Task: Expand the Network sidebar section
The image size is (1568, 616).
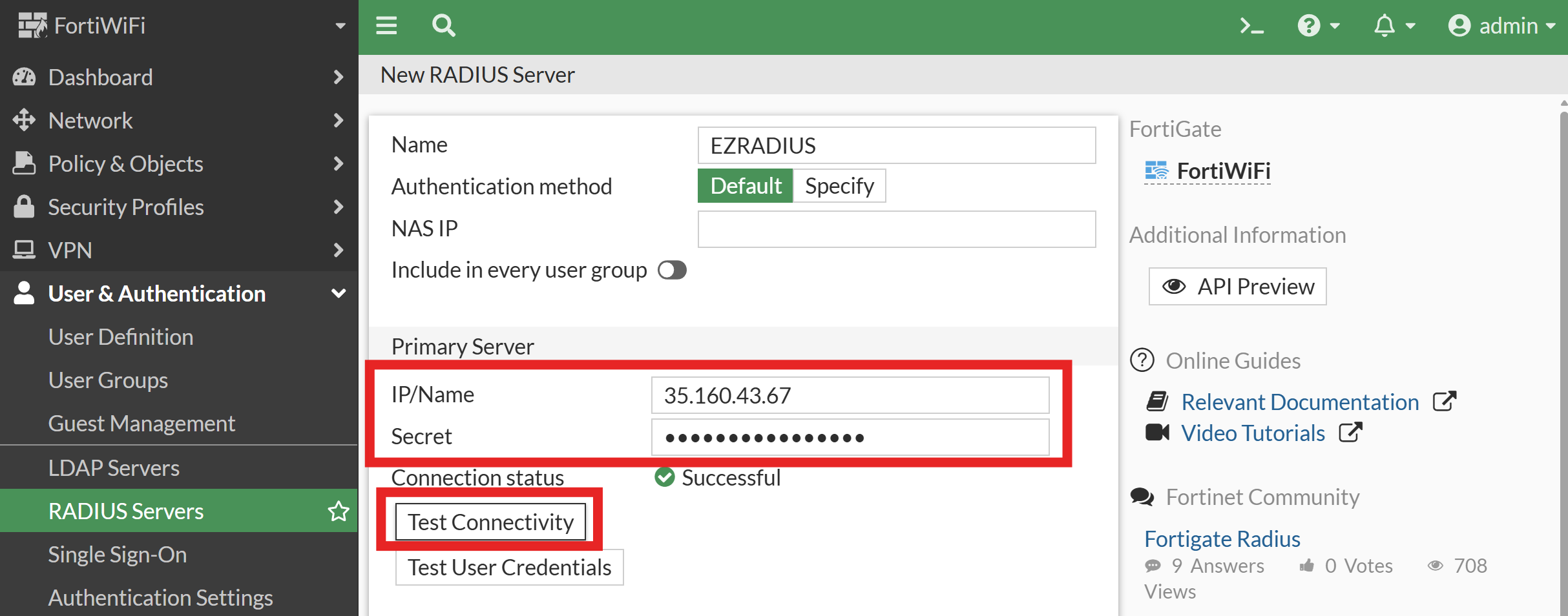Action: point(90,120)
